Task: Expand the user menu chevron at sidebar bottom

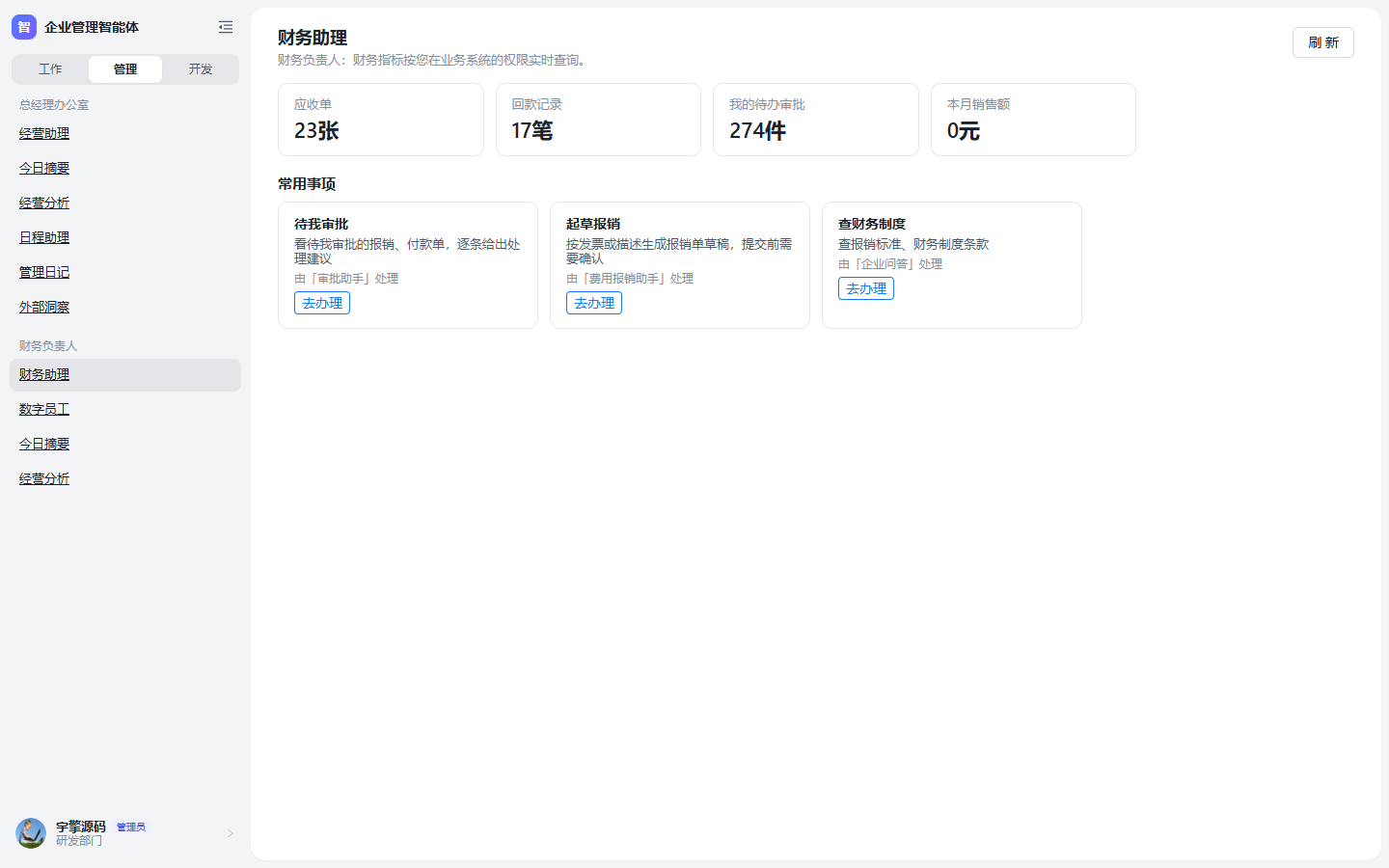Action: click(x=231, y=833)
